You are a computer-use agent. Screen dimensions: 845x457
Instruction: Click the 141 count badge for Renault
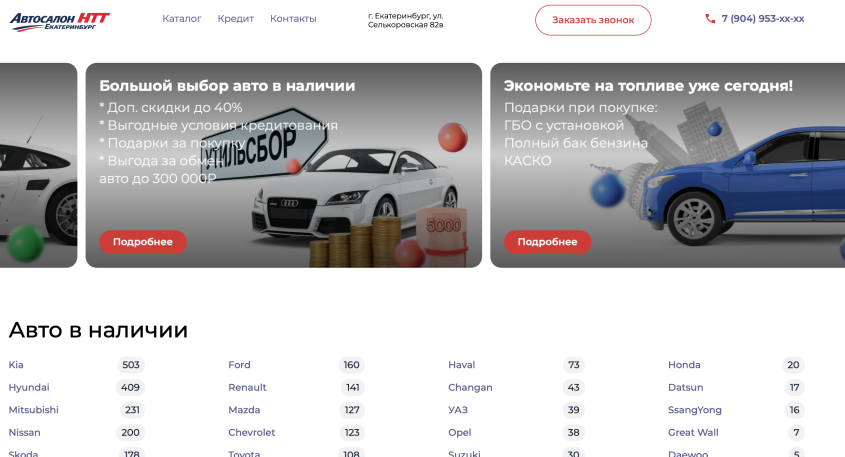click(353, 387)
